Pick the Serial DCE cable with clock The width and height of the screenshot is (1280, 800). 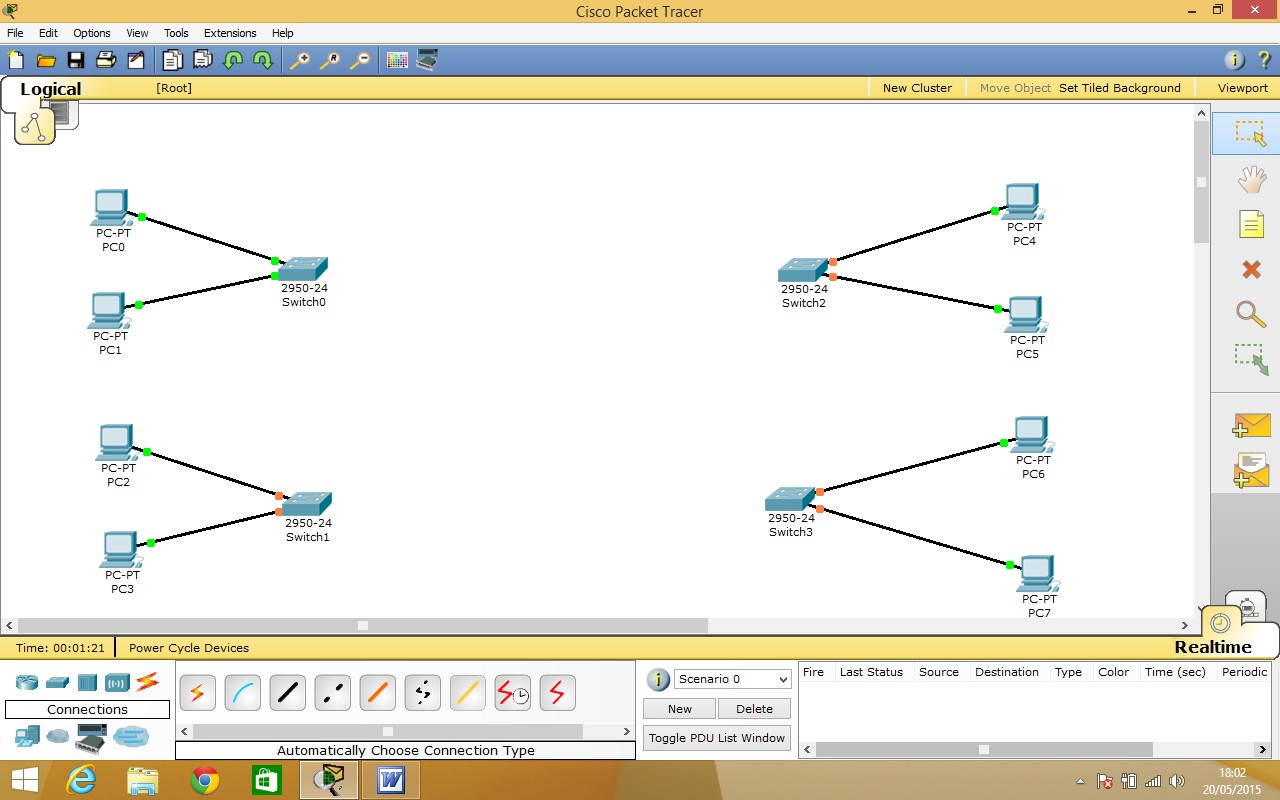(x=512, y=692)
